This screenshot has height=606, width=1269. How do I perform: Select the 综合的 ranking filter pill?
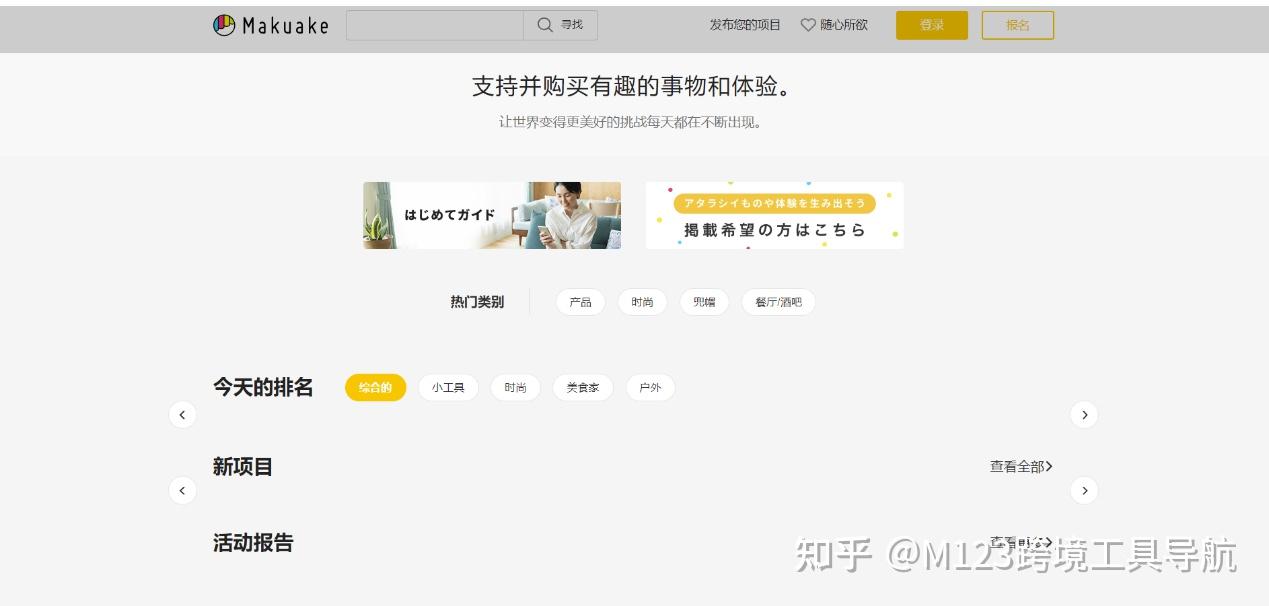point(375,387)
